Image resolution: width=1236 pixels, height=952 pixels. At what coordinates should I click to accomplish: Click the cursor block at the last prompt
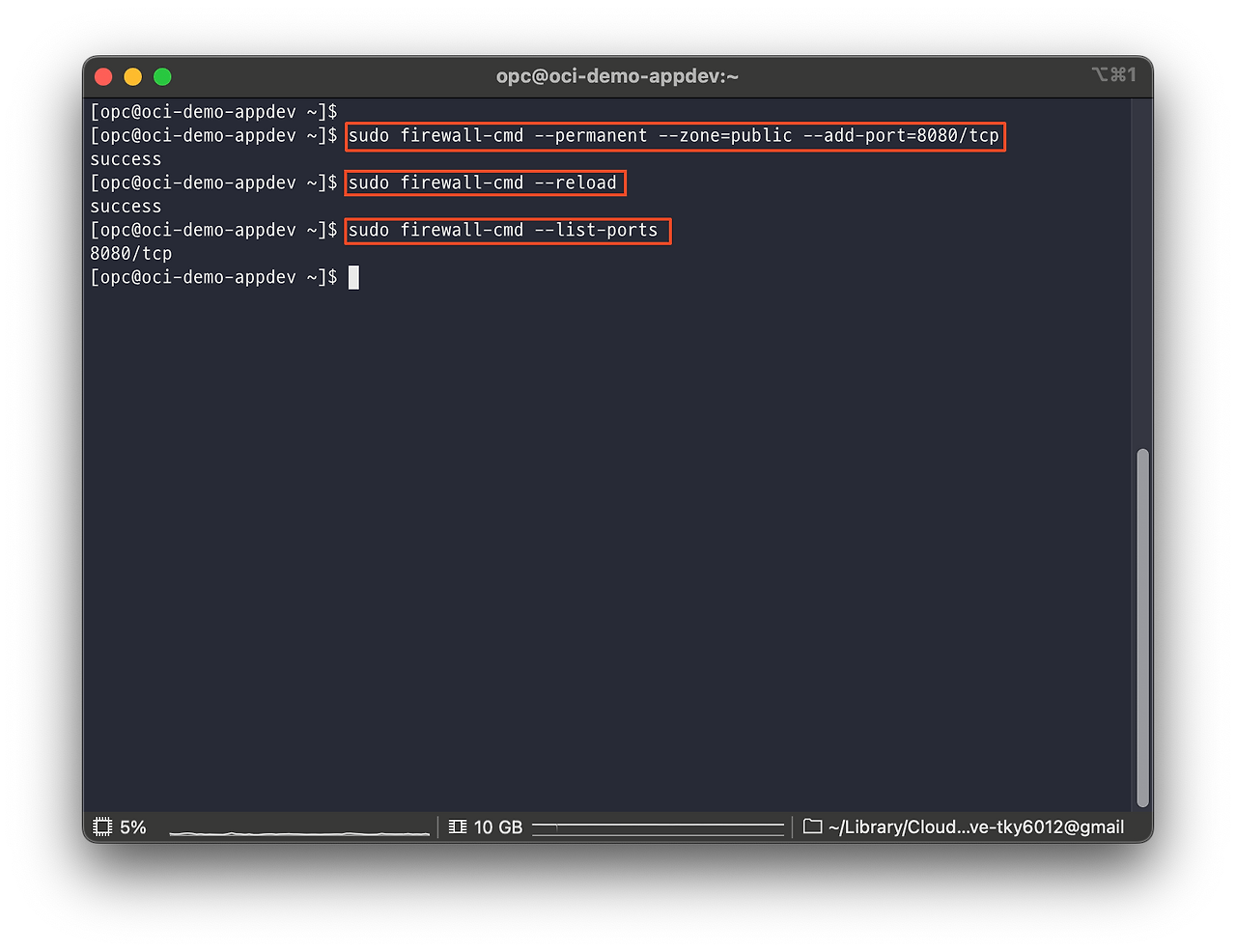point(353,278)
